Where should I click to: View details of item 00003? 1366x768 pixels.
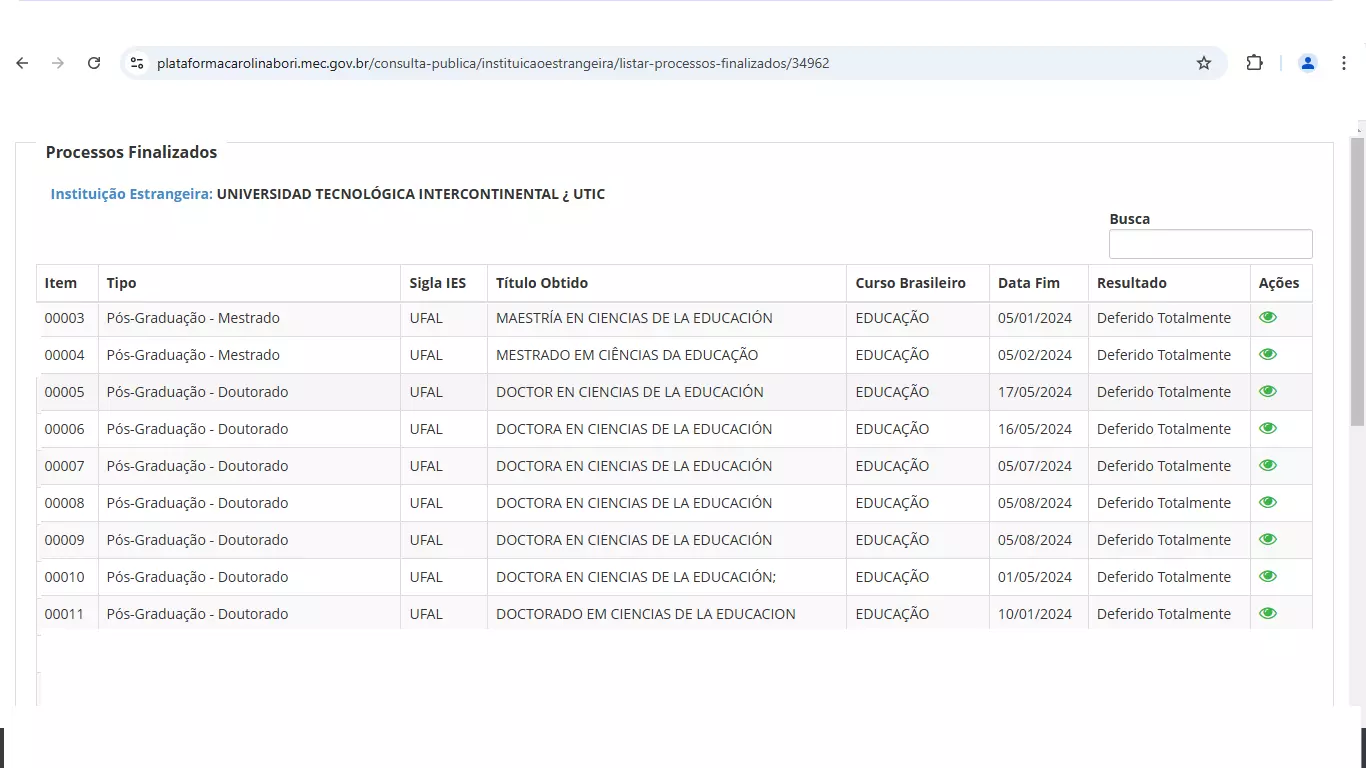coord(1268,318)
